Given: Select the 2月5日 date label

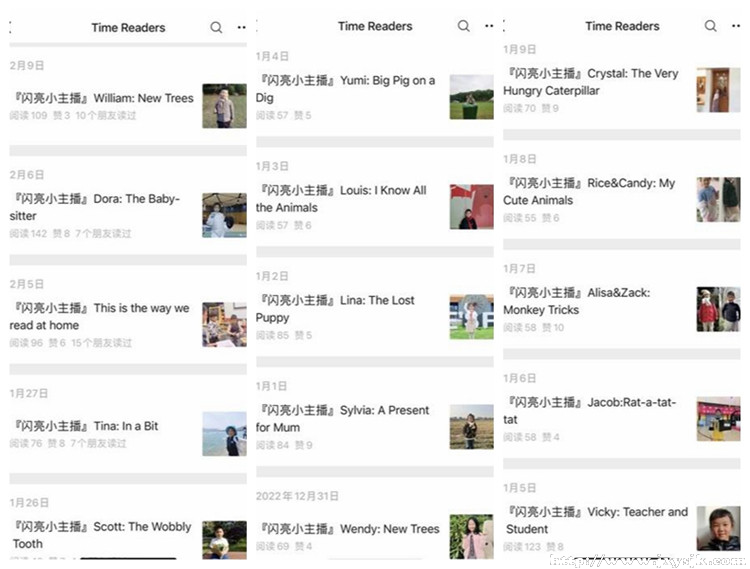Looking at the screenshot, I should pos(27,284).
